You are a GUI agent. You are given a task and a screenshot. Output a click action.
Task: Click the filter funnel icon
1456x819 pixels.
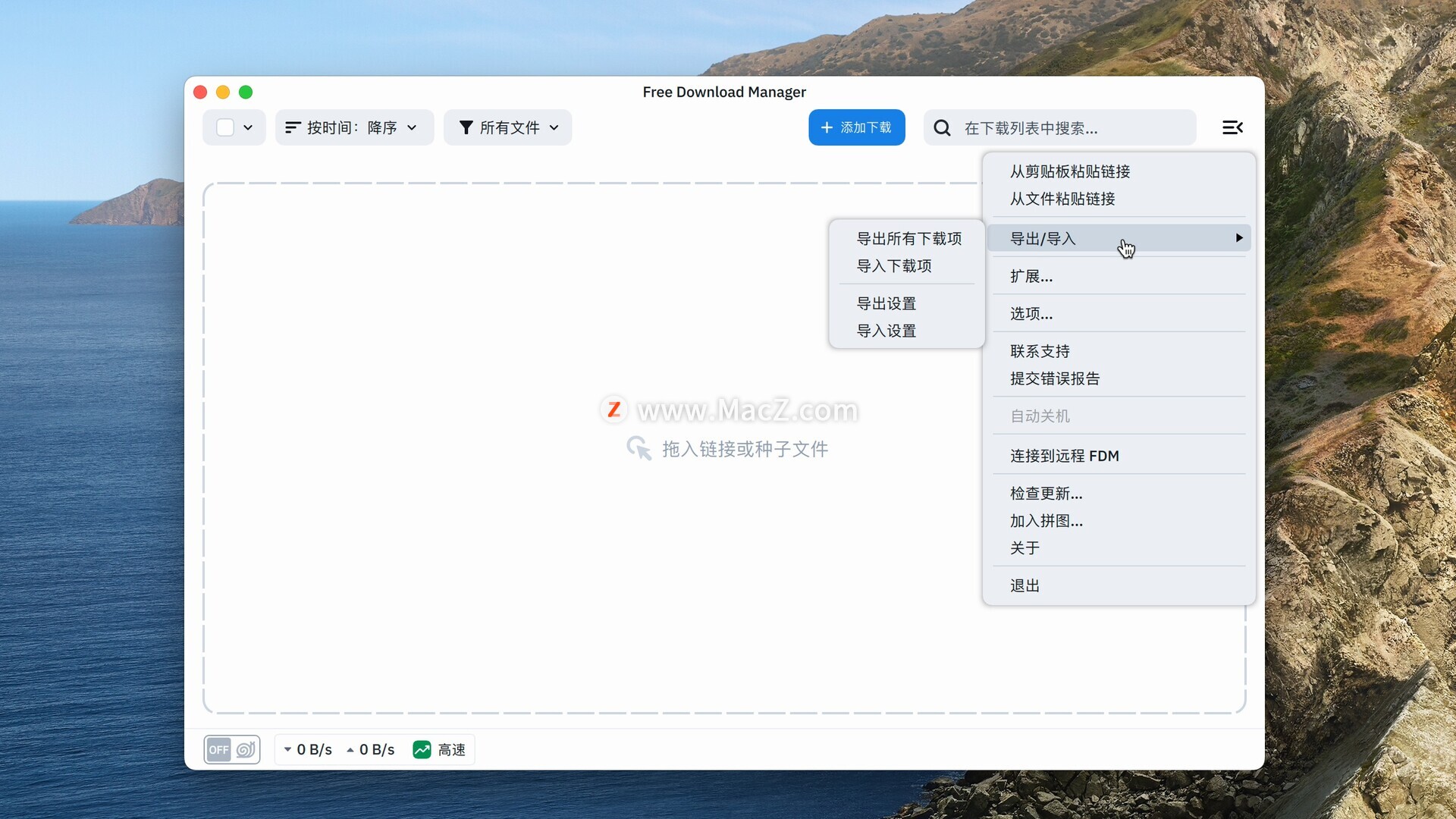pos(466,127)
